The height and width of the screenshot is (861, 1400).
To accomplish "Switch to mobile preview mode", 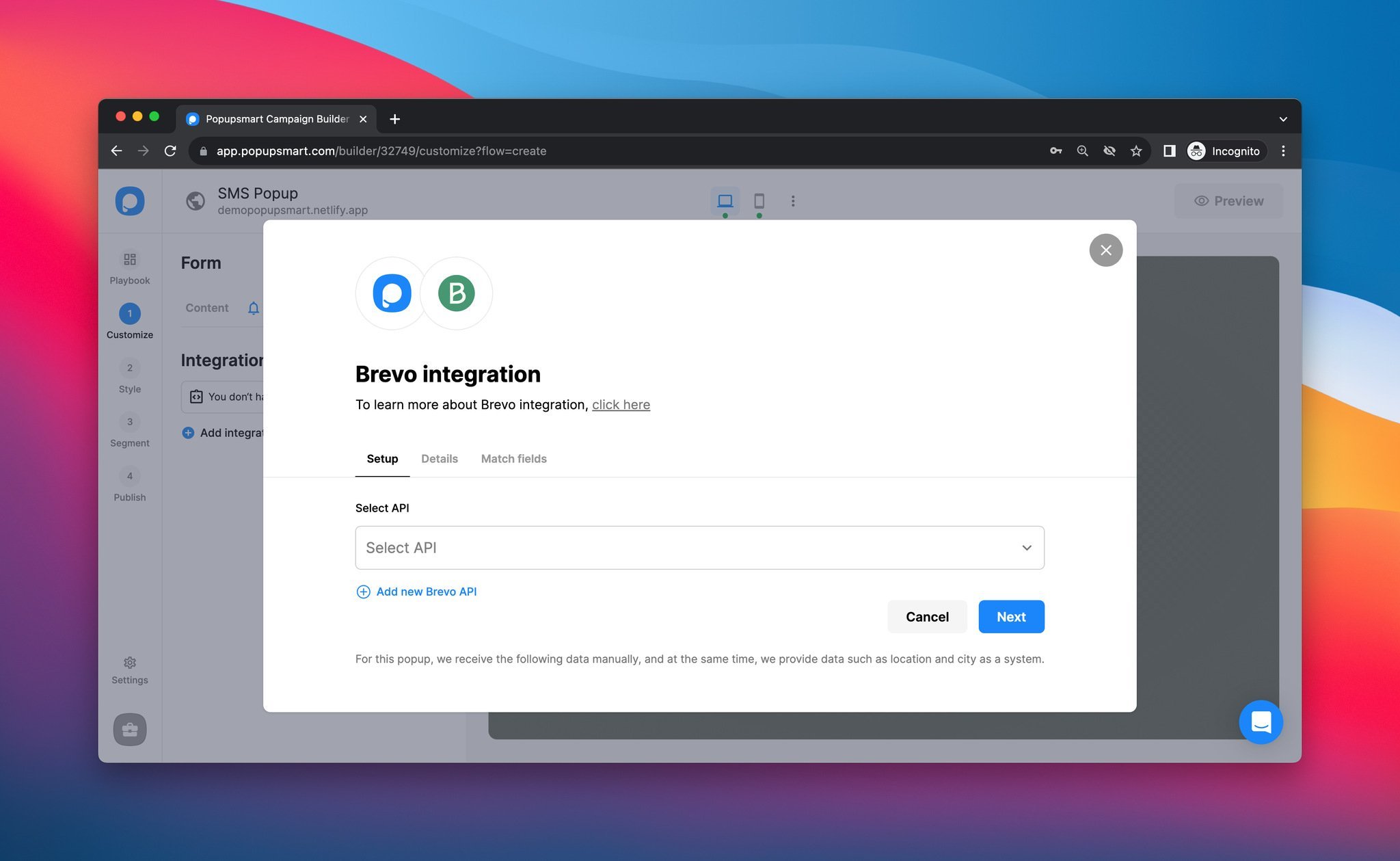I will tap(758, 200).
